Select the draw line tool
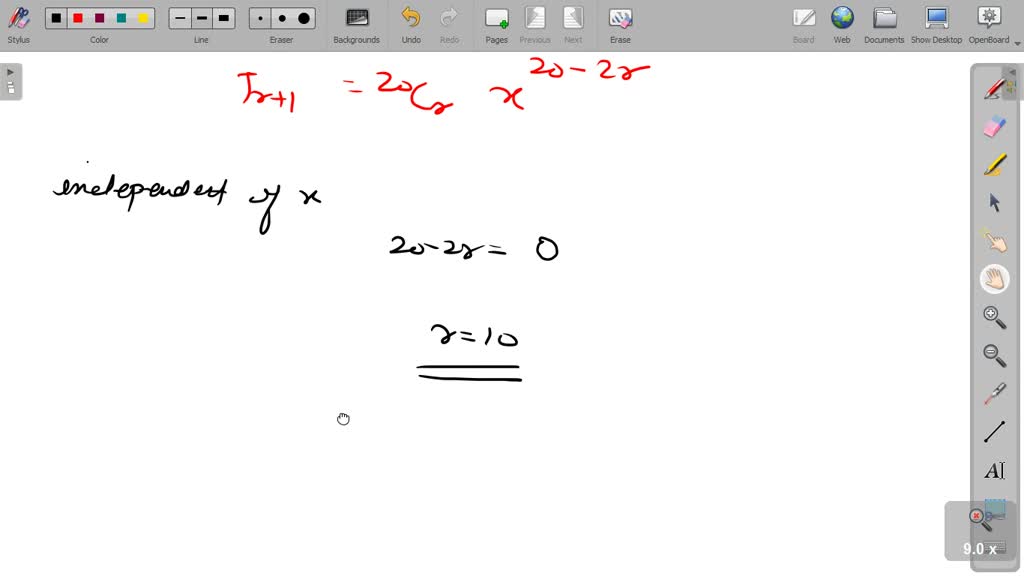Image resolution: width=1024 pixels, height=576 pixels. click(995, 432)
